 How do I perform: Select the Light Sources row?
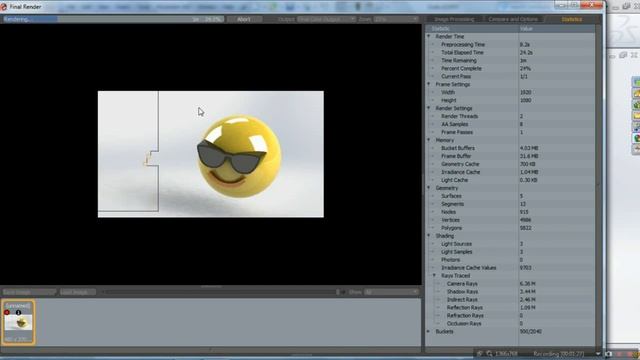point(510,244)
